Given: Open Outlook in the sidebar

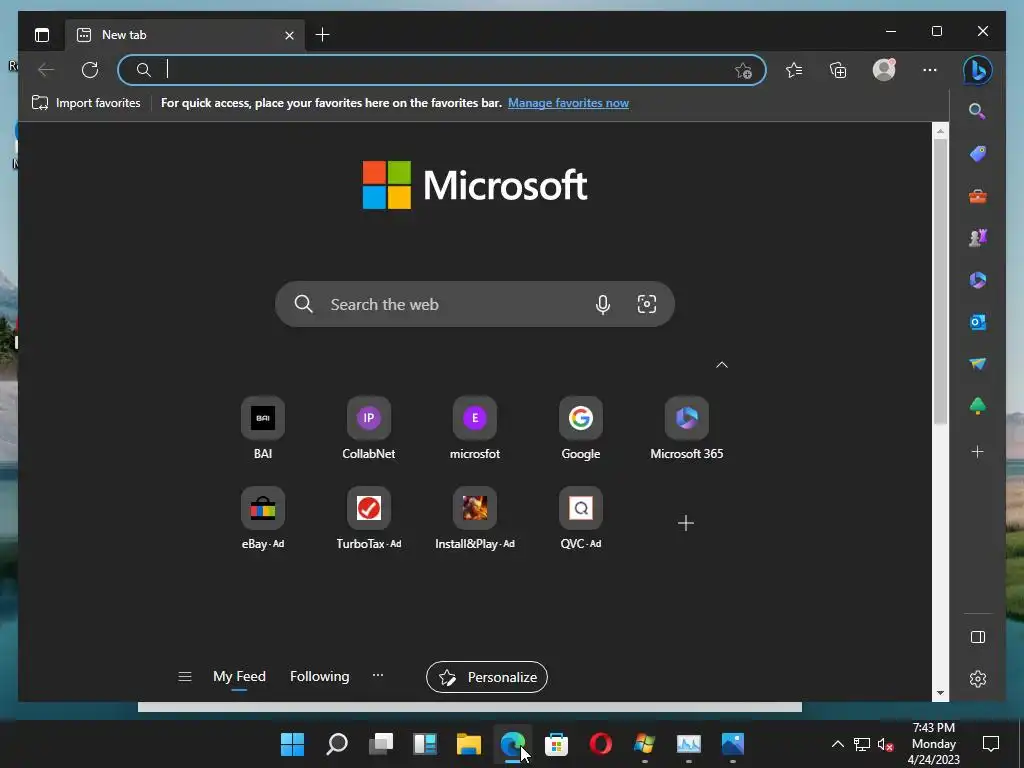Looking at the screenshot, I should click(978, 322).
